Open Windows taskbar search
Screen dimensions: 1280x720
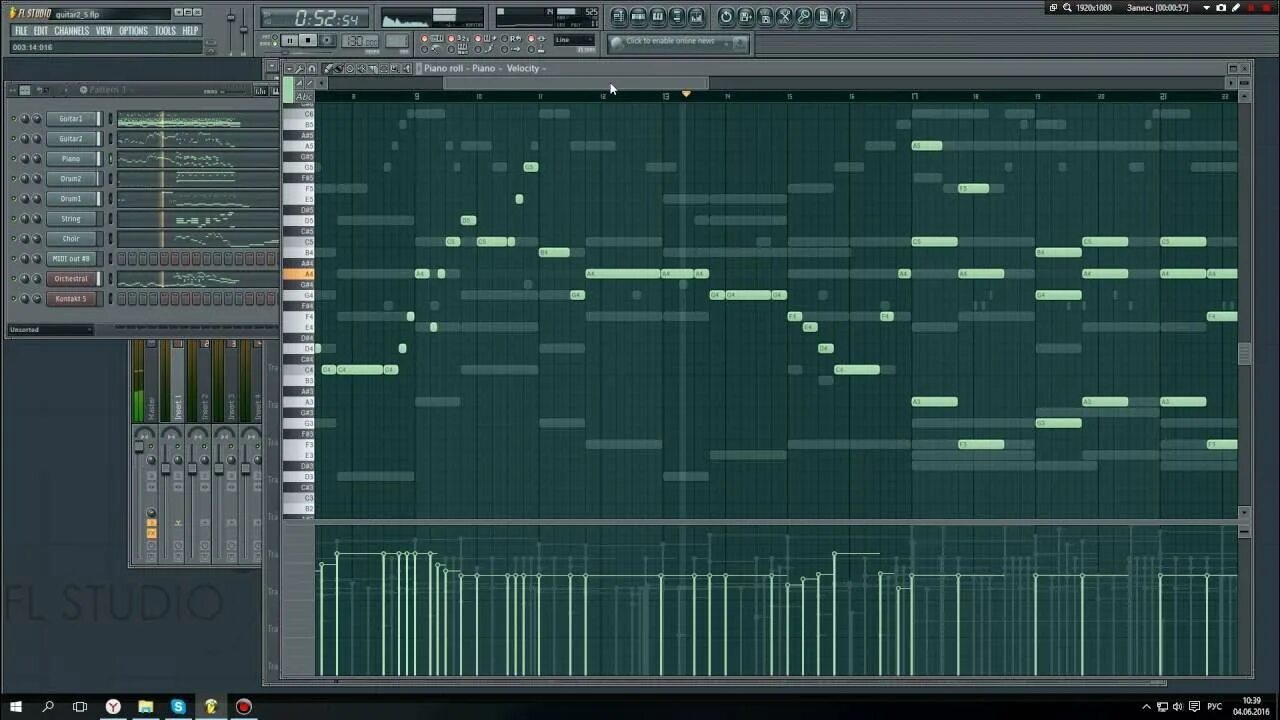coord(48,707)
